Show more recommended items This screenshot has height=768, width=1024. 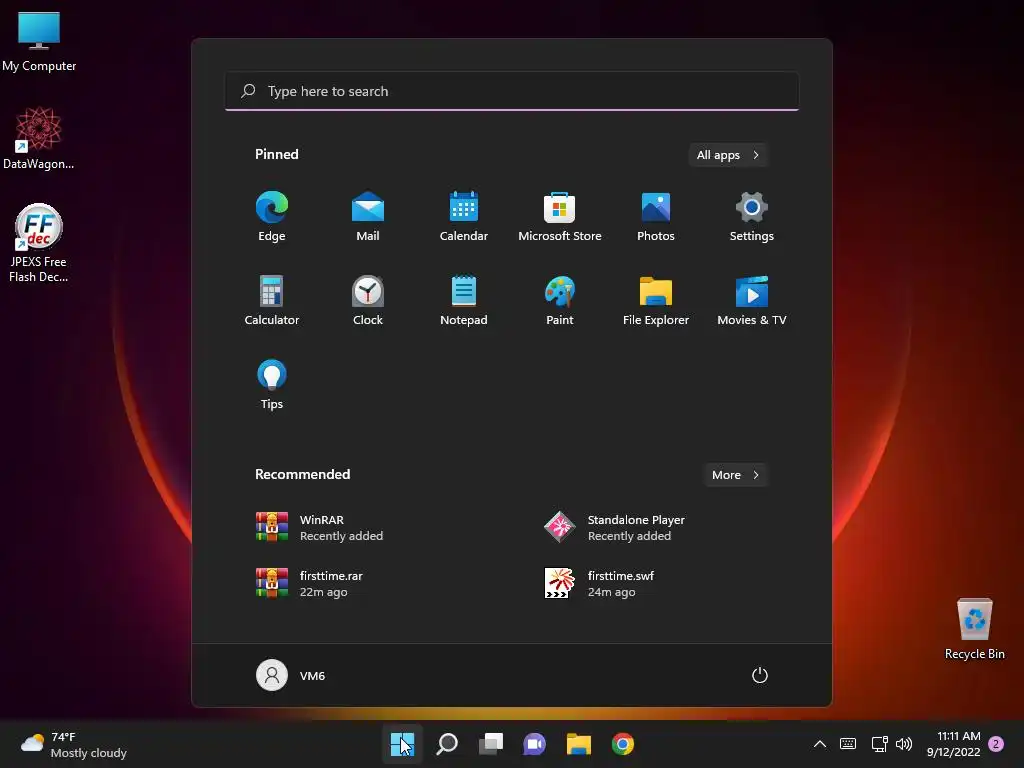[735, 475]
